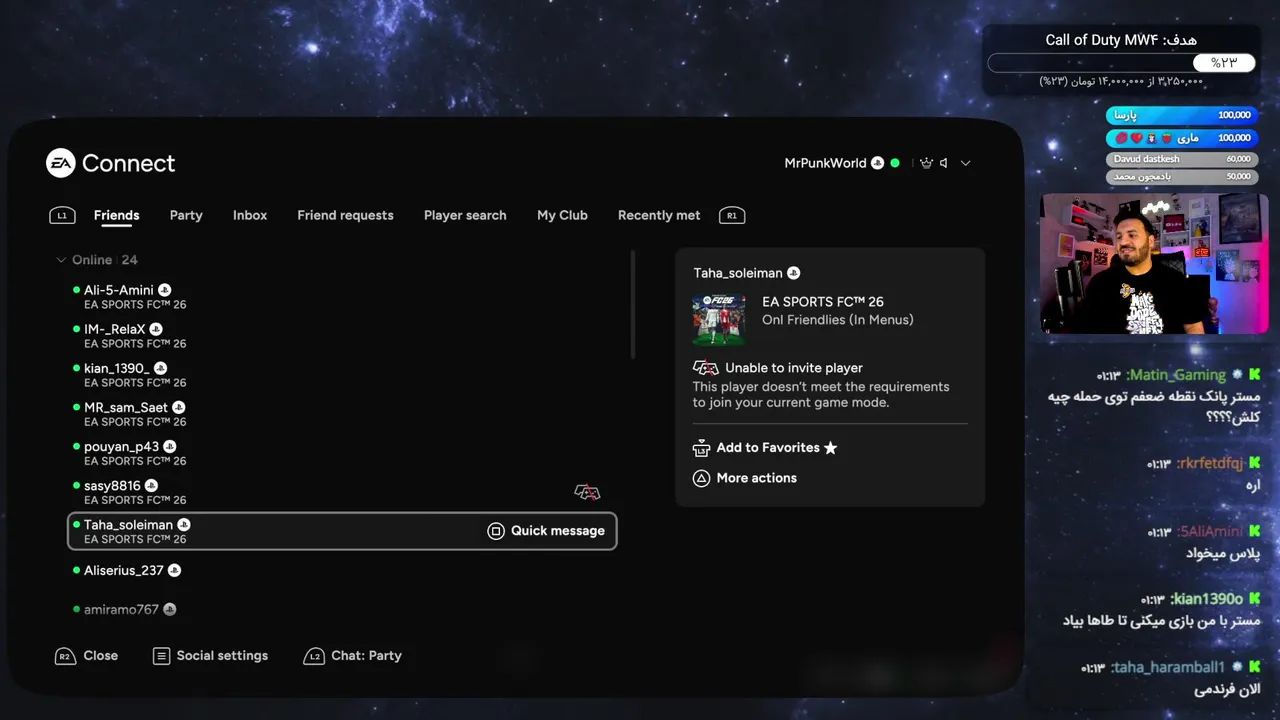Click the PlayStation badge next to kian_1390_
Viewport: 1280px width, 720px height.
coord(161,368)
